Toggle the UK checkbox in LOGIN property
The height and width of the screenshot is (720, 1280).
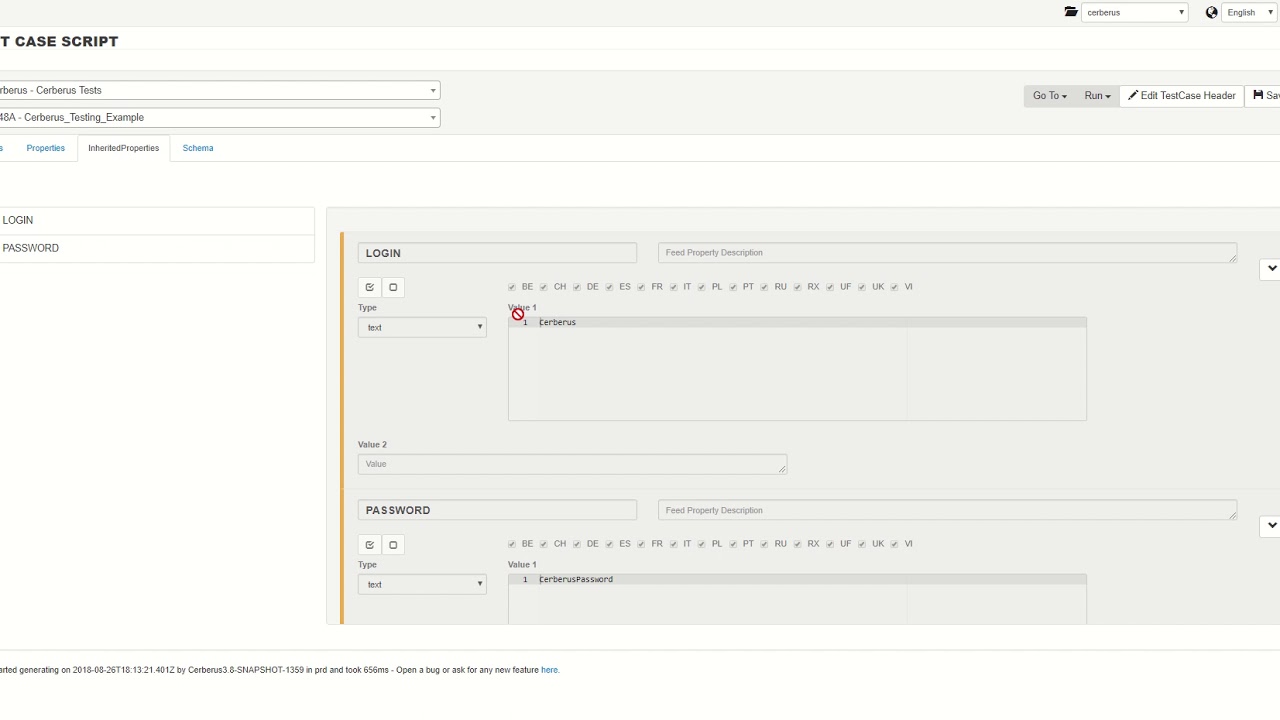[x=862, y=287]
